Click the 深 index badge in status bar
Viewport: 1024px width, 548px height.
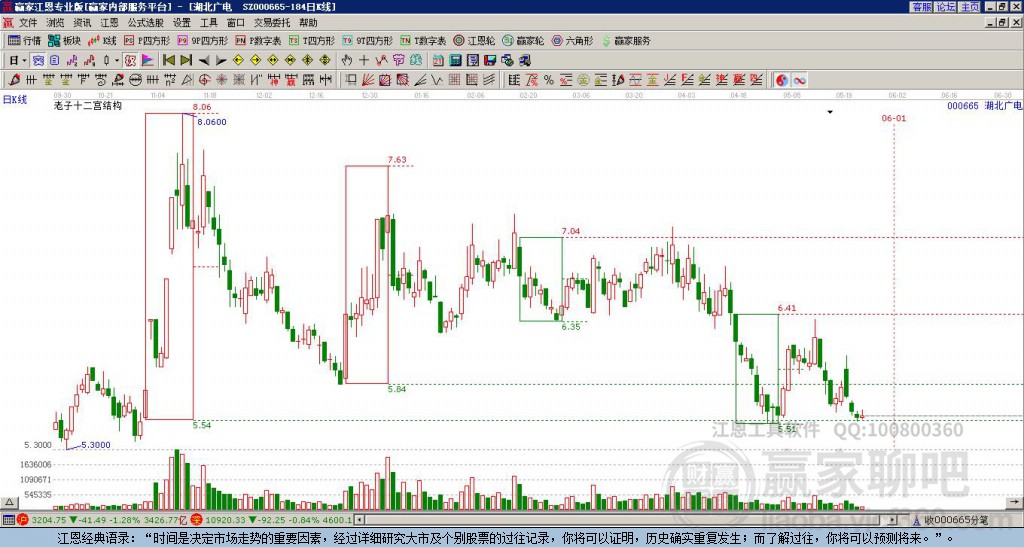(x=196, y=520)
